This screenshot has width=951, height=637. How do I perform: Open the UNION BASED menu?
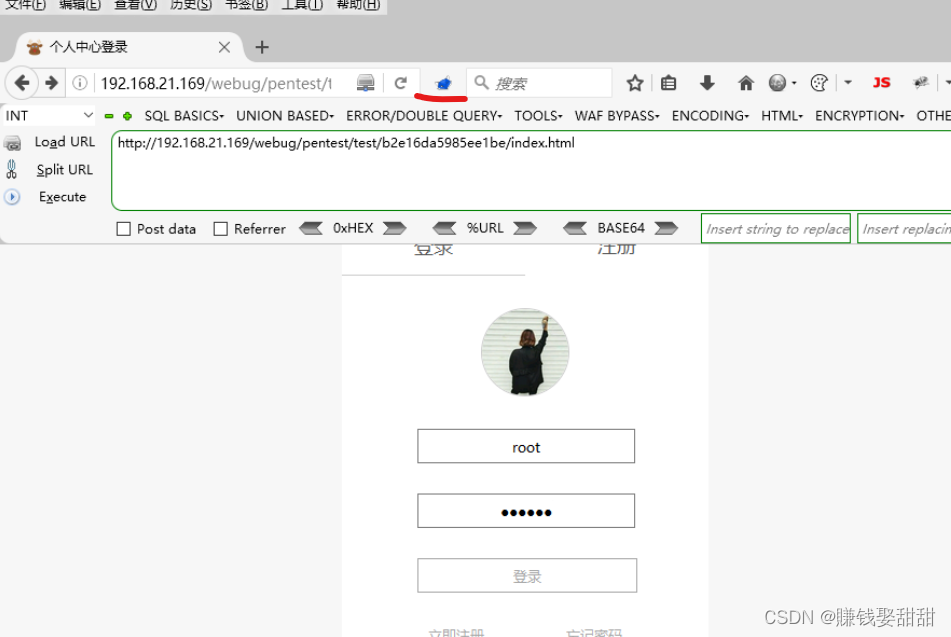tap(285, 115)
